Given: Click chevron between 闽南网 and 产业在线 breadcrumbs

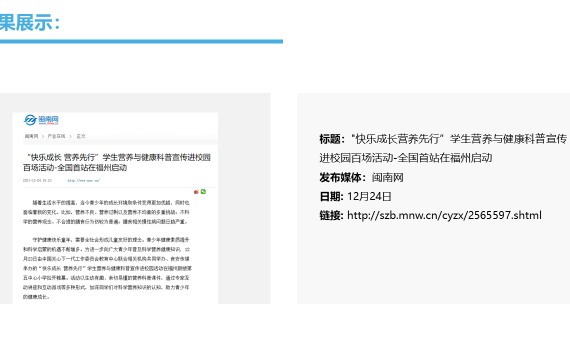Looking at the screenshot, I should click(x=43, y=136).
